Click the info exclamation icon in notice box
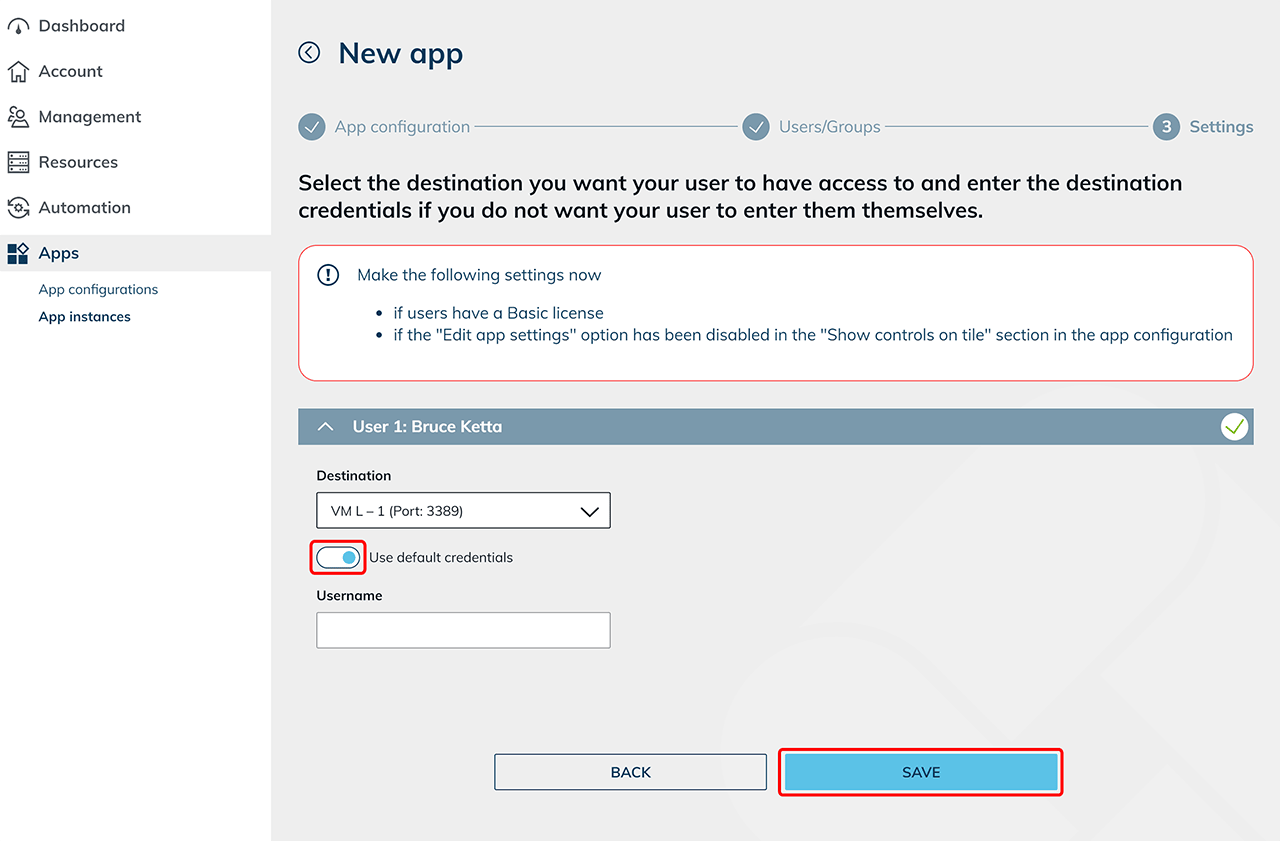Image resolution: width=1280 pixels, height=841 pixels. coord(328,275)
